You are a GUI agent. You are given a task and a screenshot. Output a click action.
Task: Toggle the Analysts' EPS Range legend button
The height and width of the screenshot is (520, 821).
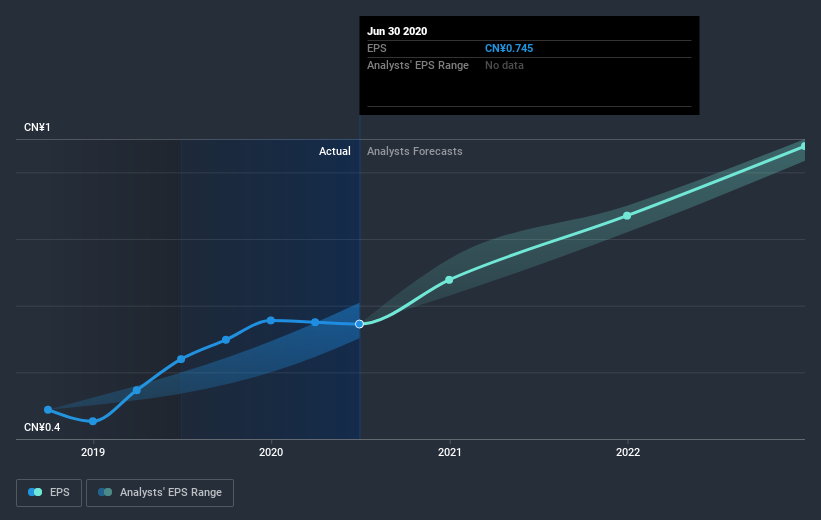[160, 492]
